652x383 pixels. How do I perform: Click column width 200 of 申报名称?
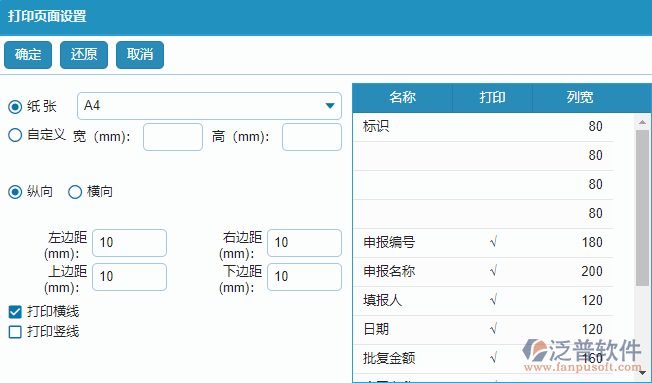pyautogui.click(x=592, y=272)
